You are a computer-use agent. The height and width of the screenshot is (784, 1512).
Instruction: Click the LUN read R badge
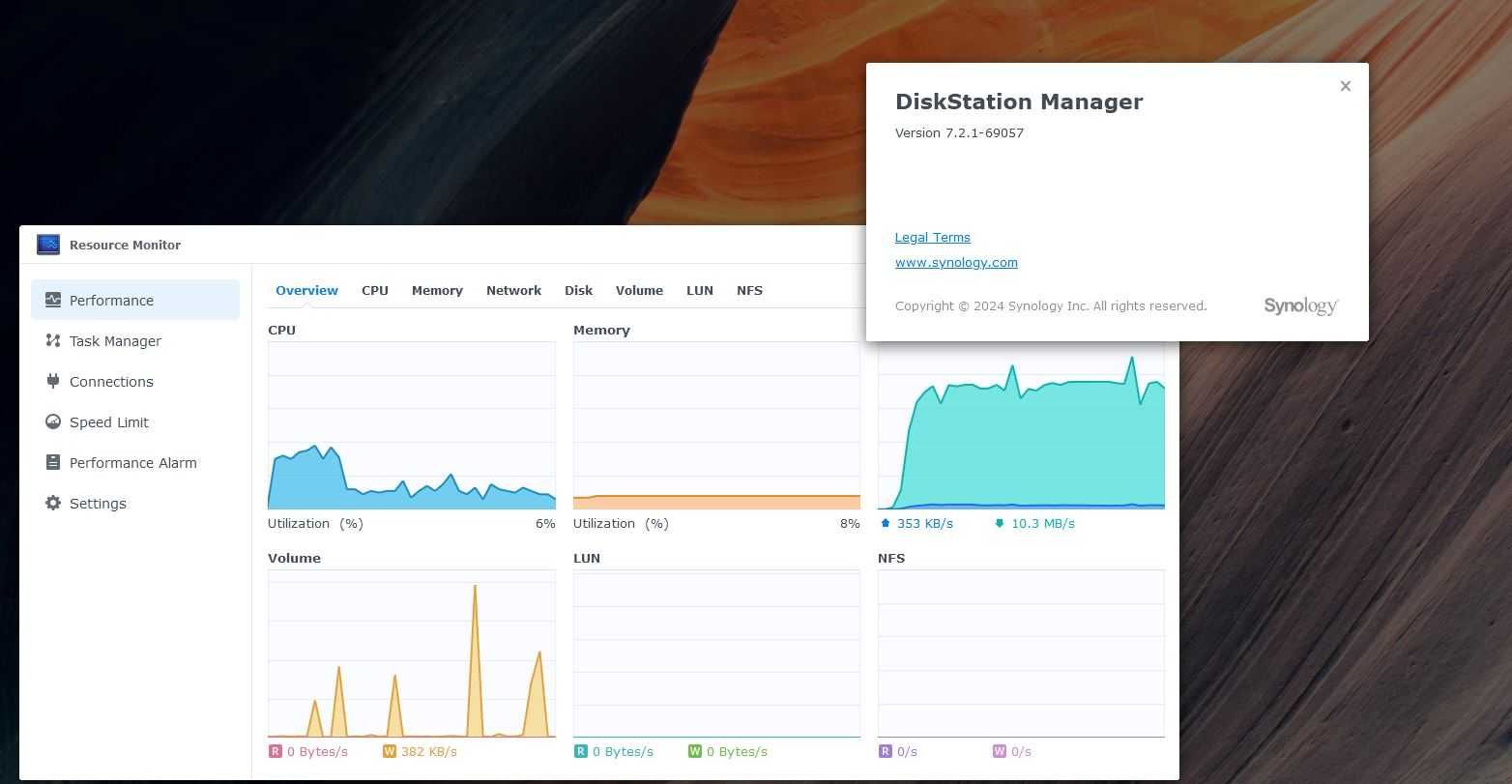tap(580, 751)
